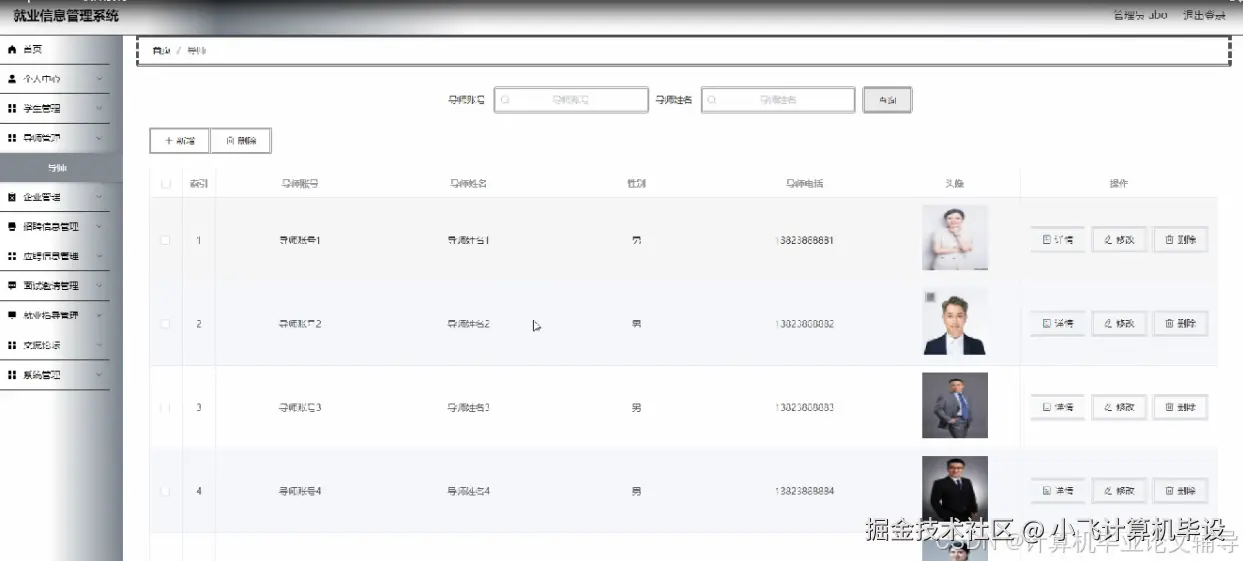1243x561 pixels.
Task: Click the 导师姓名 column header
Action: [x=468, y=184]
